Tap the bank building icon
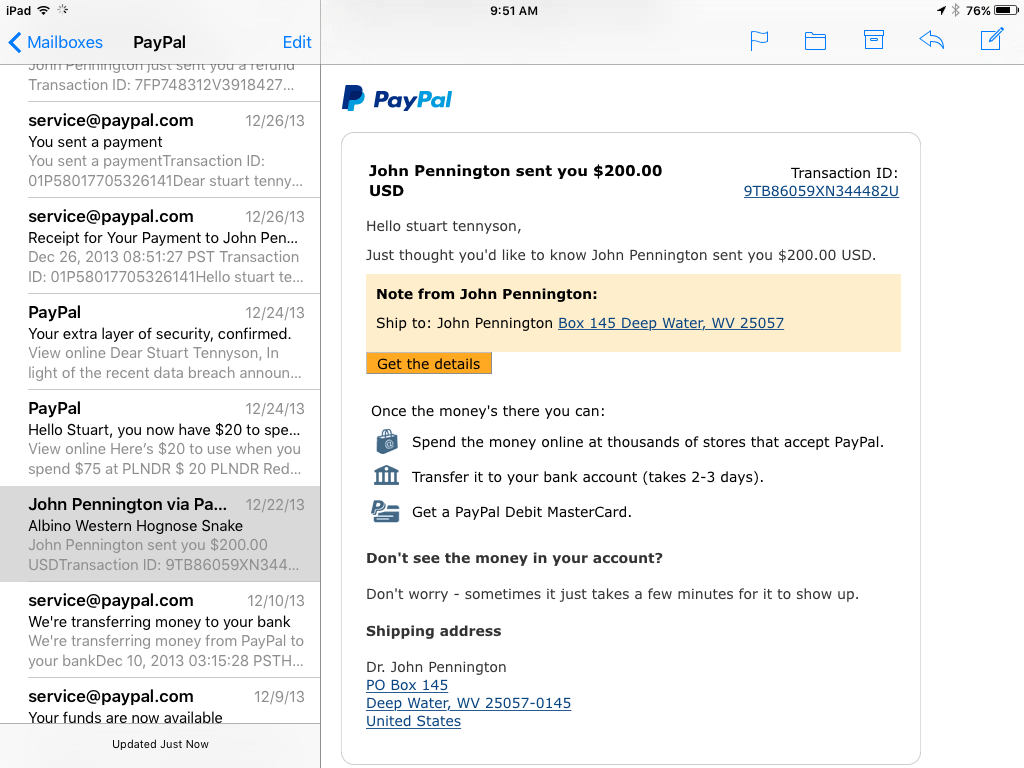 tap(386, 476)
